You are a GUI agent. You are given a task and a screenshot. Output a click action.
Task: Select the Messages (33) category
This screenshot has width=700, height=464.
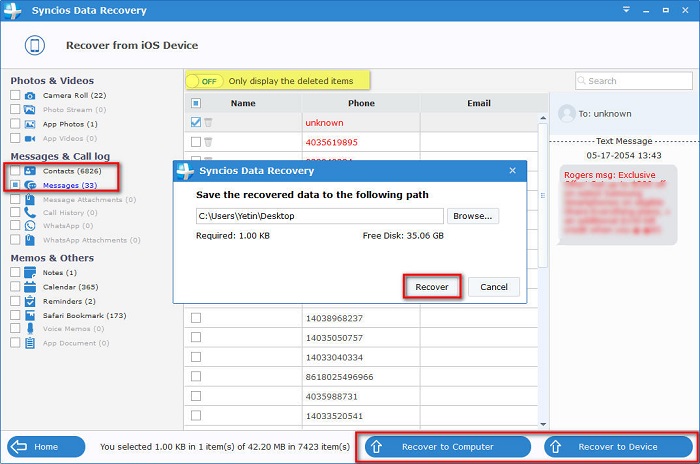click(70, 185)
